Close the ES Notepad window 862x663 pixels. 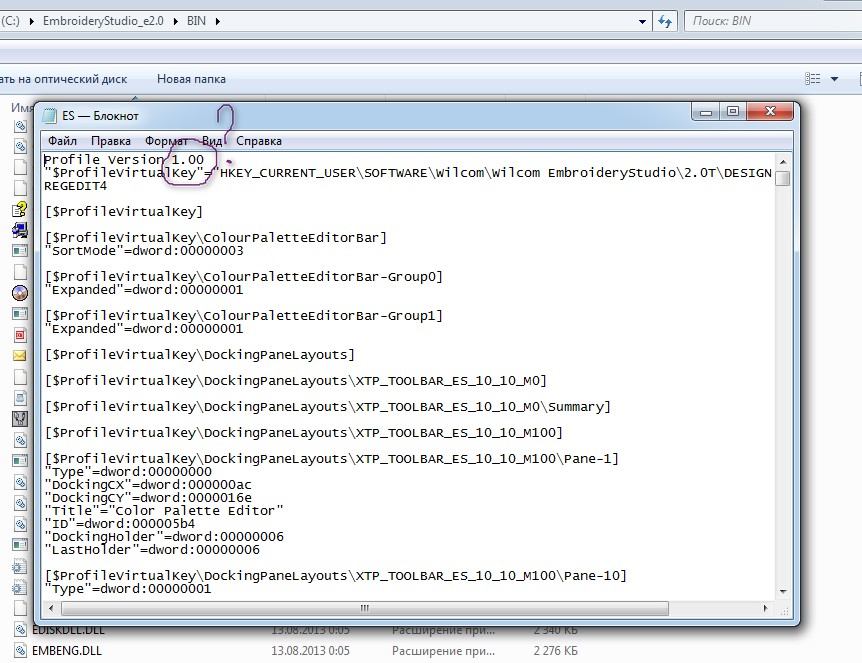pos(770,112)
